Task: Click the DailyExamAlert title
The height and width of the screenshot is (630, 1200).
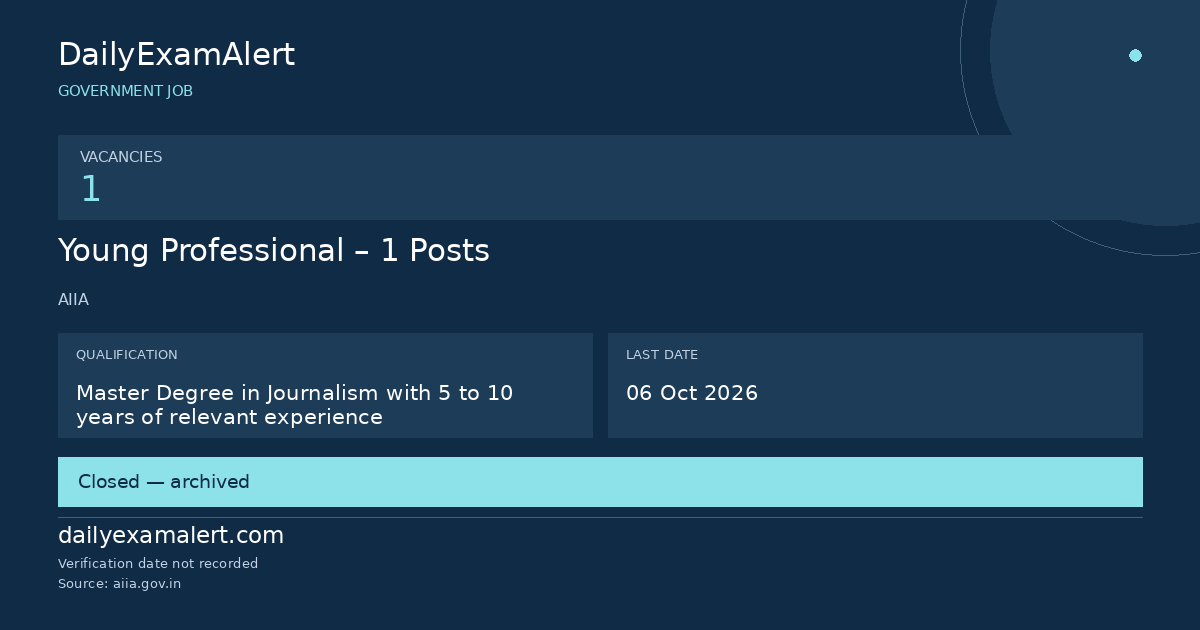Action: pyautogui.click(x=176, y=55)
